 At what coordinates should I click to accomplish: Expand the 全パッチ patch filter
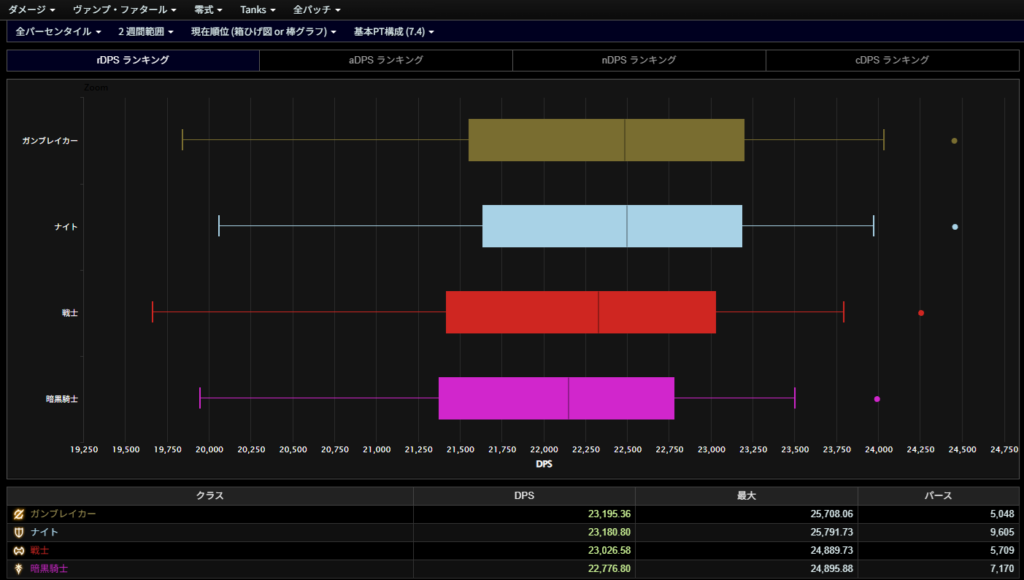[316, 9]
